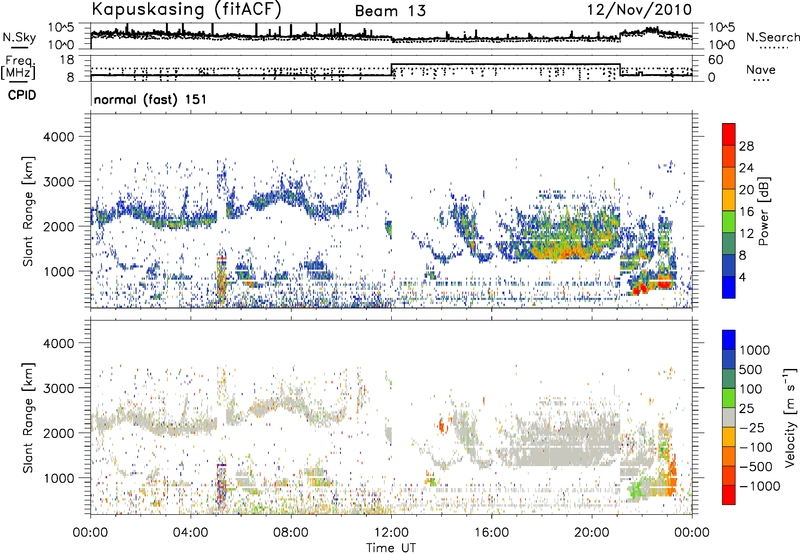
Task: Click the red top of power colorbar
Action: (729, 132)
